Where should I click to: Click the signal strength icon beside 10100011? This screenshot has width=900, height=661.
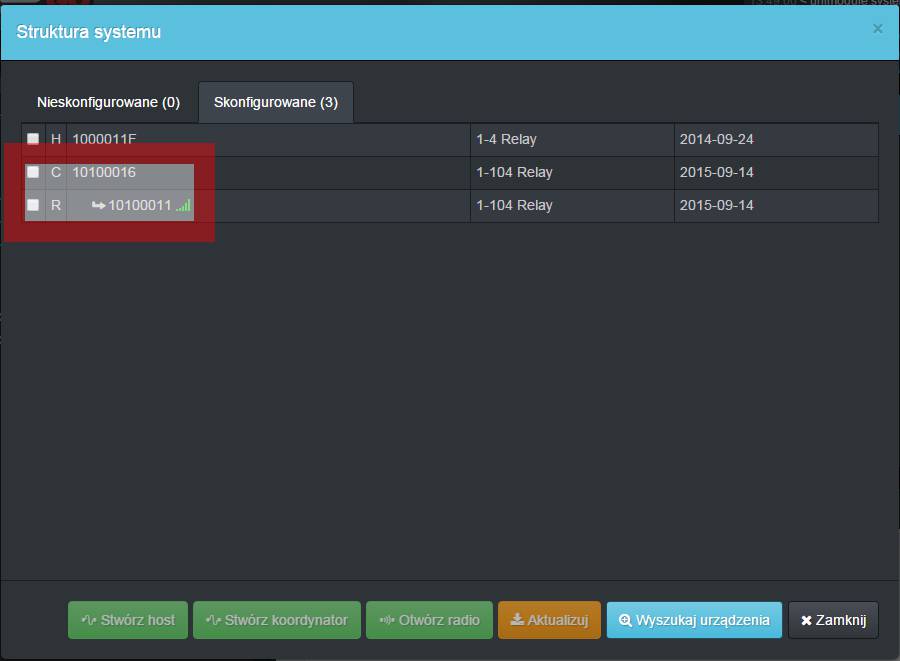pos(183,206)
